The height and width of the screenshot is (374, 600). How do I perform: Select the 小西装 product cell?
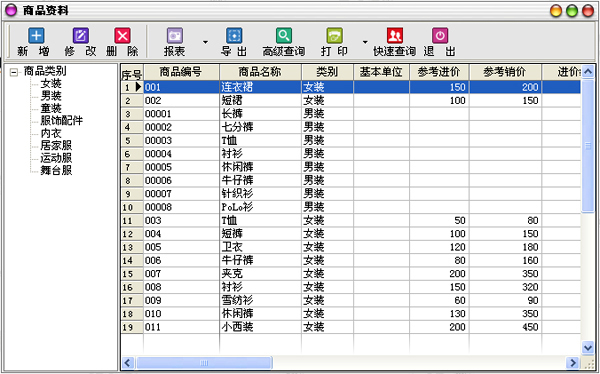pyautogui.click(x=260, y=327)
